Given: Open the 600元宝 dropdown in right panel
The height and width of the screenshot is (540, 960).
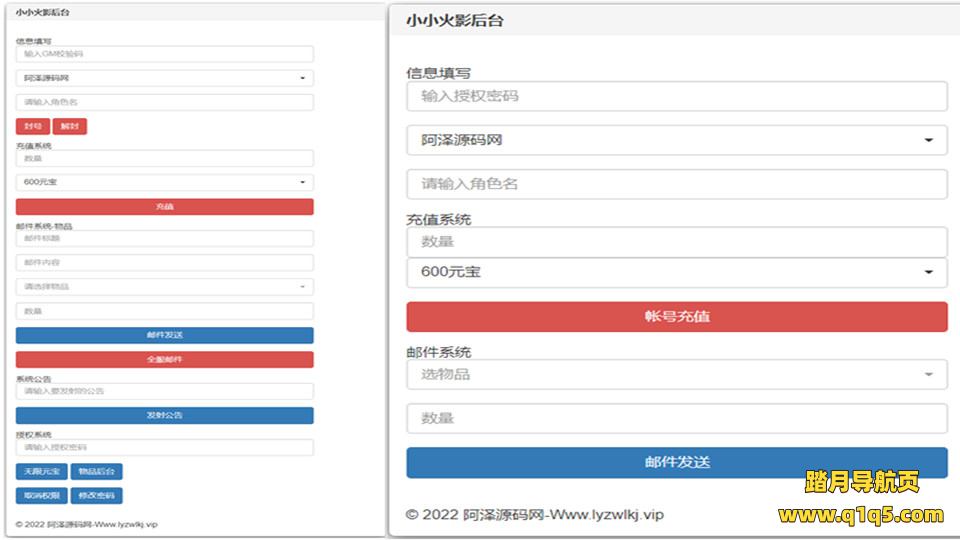Looking at the screenshot, I should click(x=676, y=272).
